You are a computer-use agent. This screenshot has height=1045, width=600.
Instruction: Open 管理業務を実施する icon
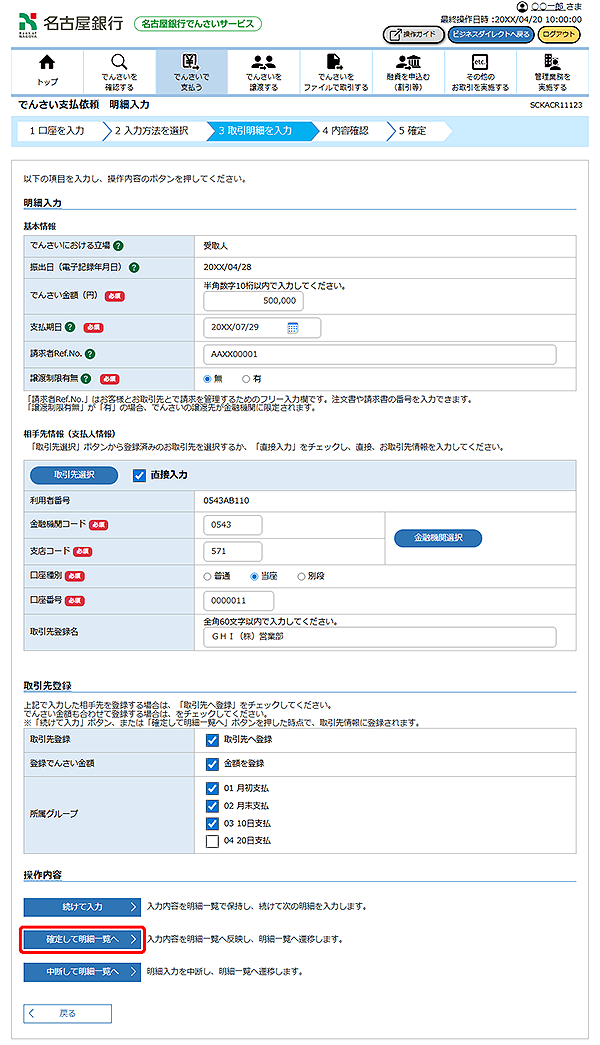[551, 63]
